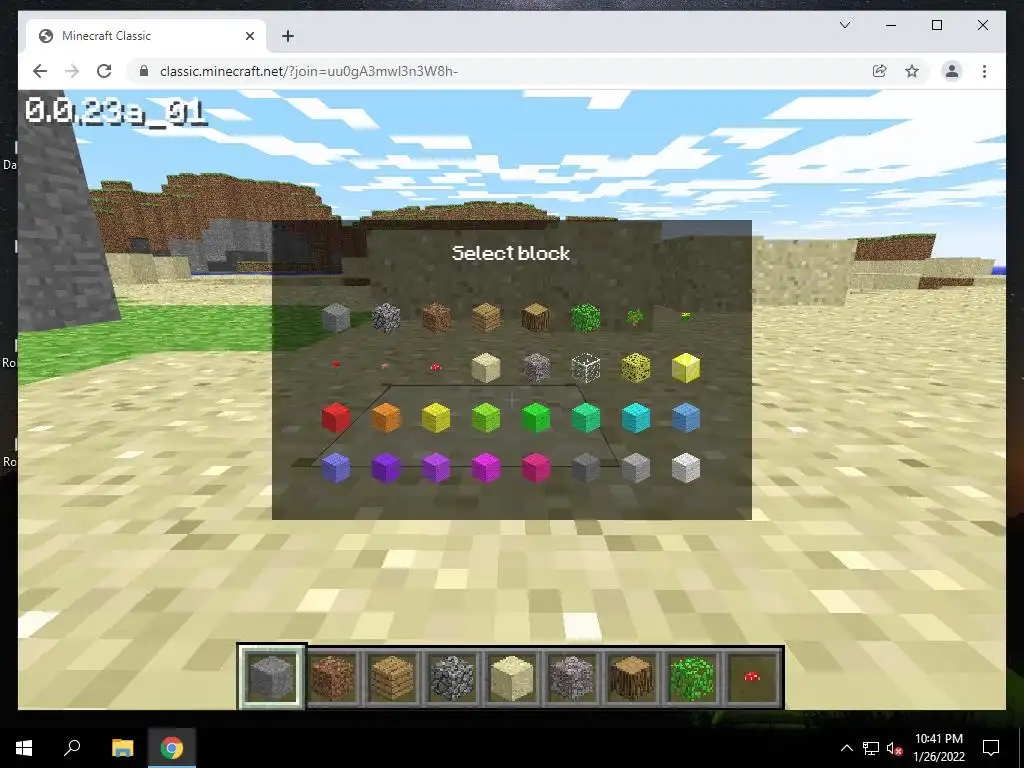The width and height of the screenshot is (1024, 768).
Task: Select the leaves slot in the hotbar
Action: click(692, 677)
